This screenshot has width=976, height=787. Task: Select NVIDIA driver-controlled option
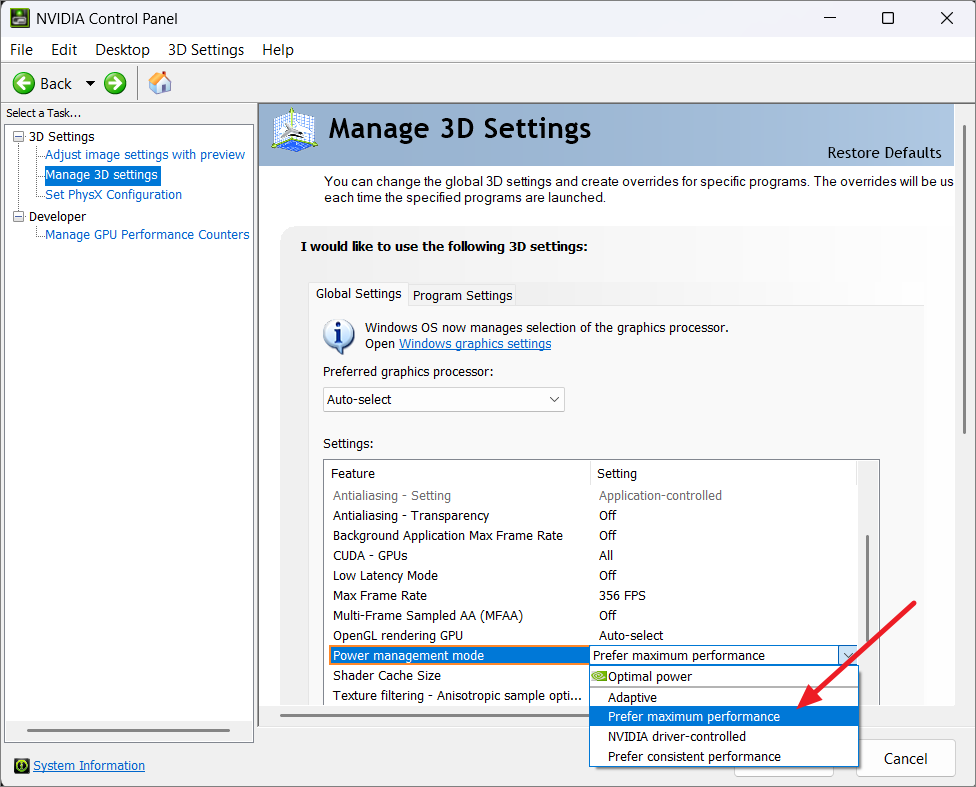[x=724, y=737]
